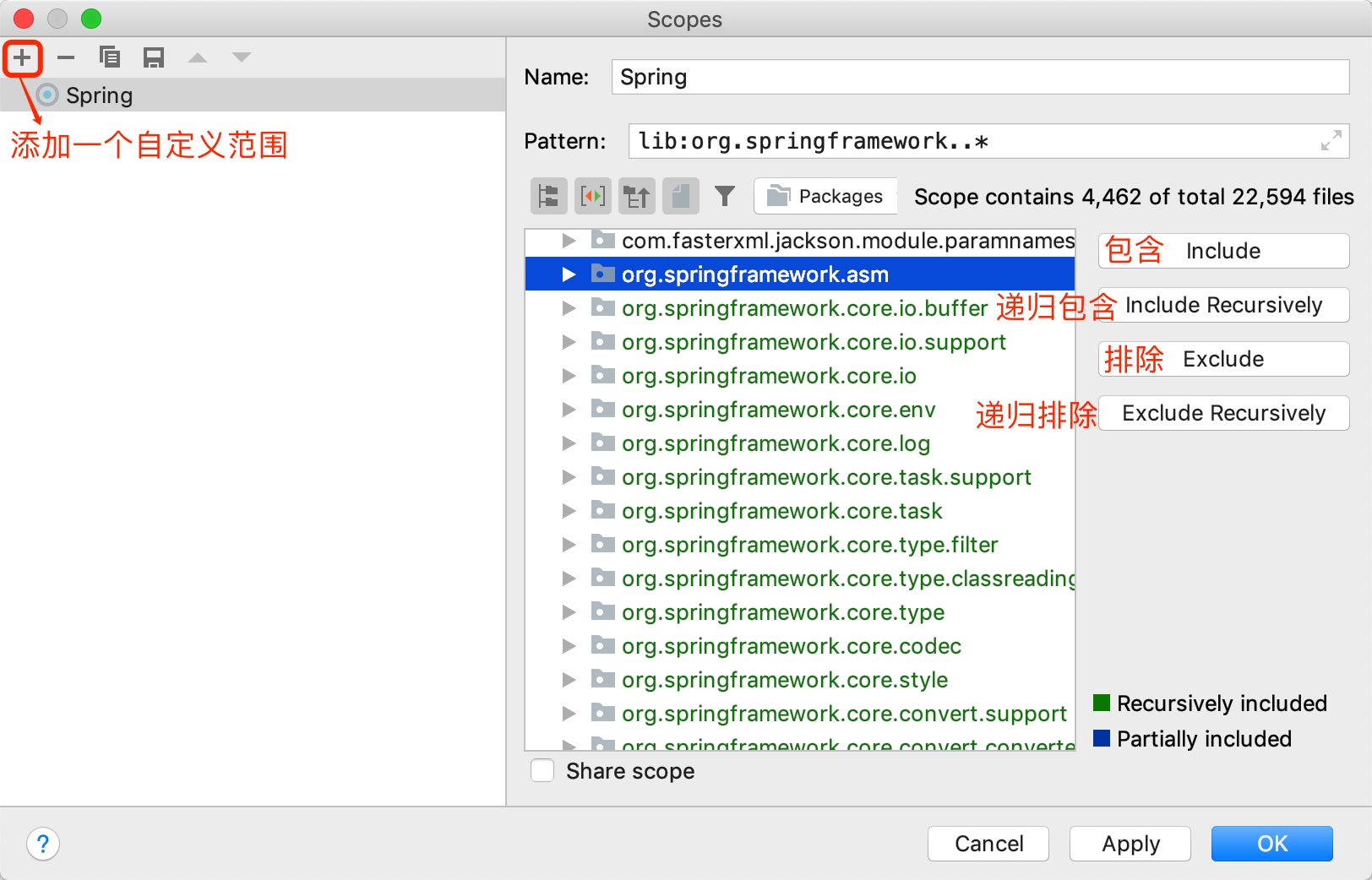Enable the Share scope checkbox

point(542,771)
